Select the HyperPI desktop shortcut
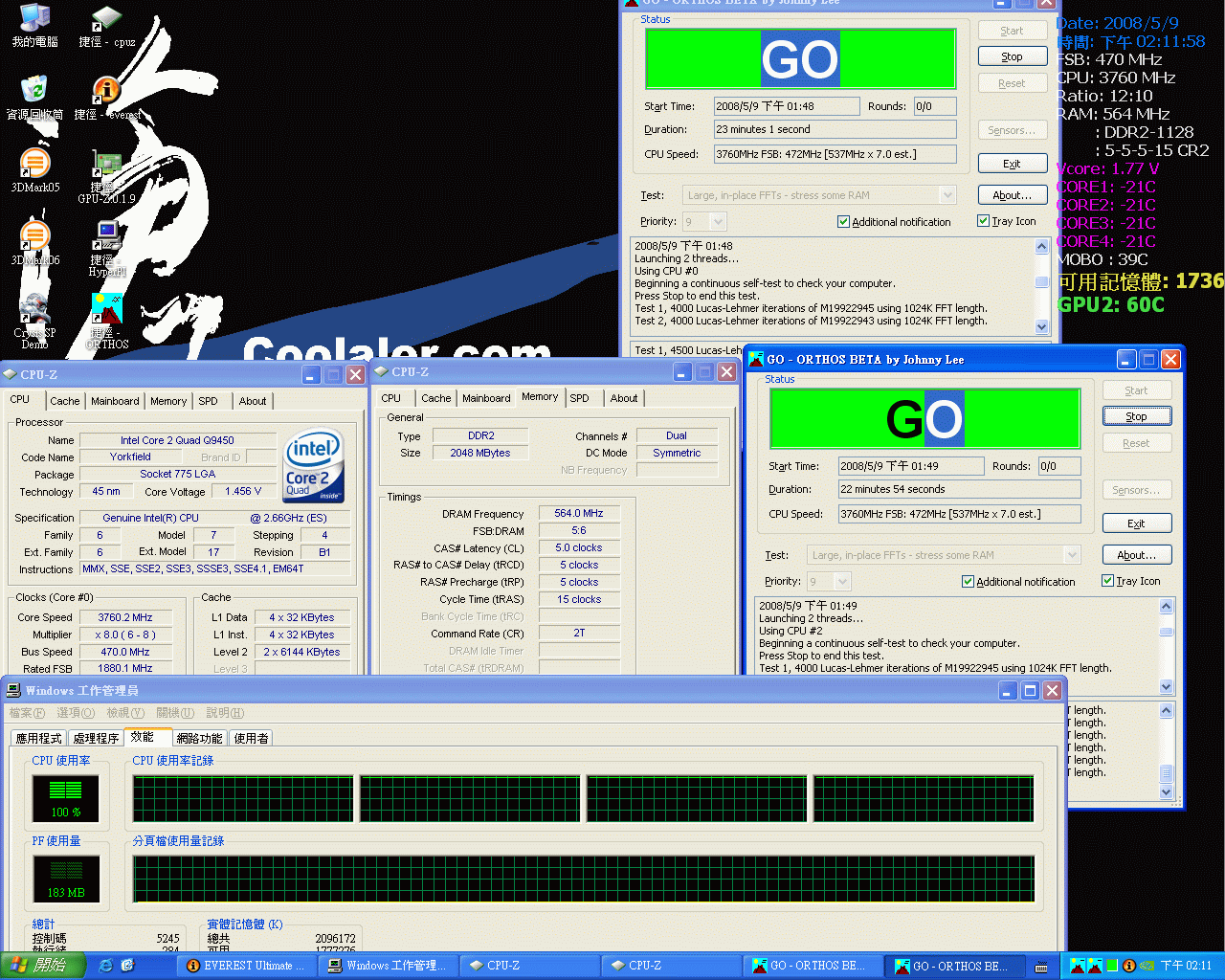The image size is (1225, 980). click(107, 249)
